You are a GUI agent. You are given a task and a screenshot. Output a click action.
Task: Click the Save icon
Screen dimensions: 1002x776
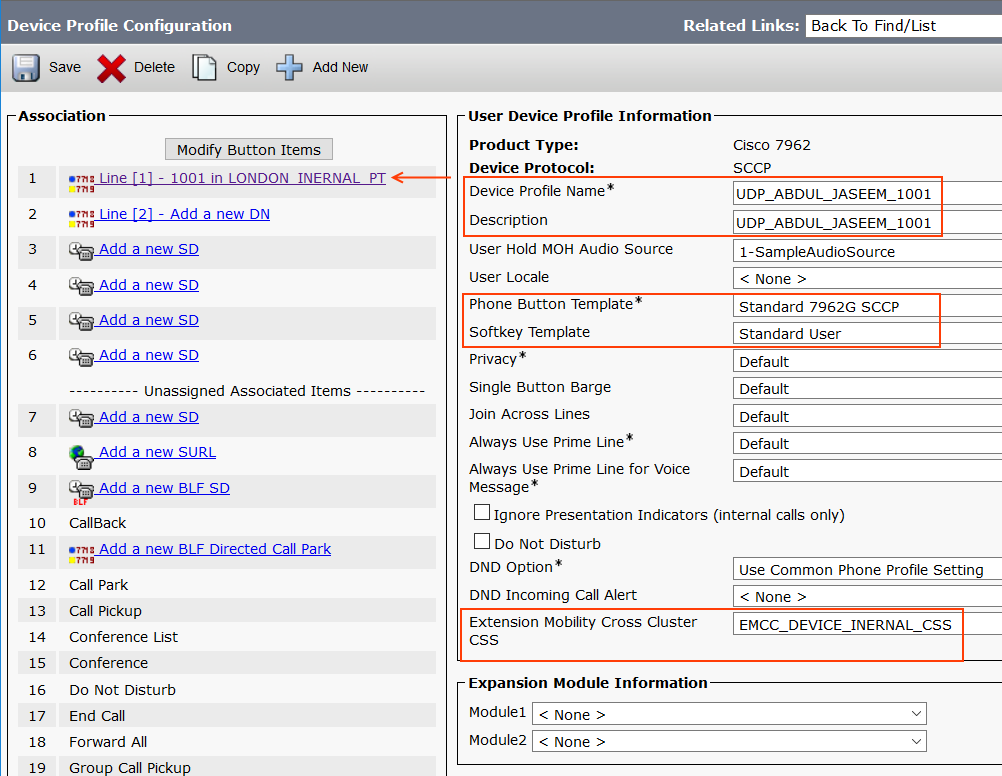pyautogui.click(x=25, y=67)
